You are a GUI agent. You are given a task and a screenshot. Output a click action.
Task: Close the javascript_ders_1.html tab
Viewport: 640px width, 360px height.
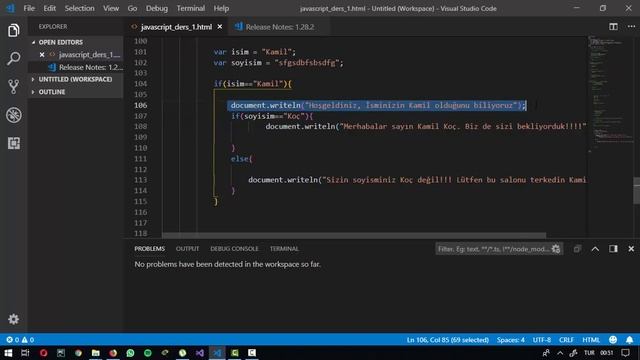[x=220, y=27]
